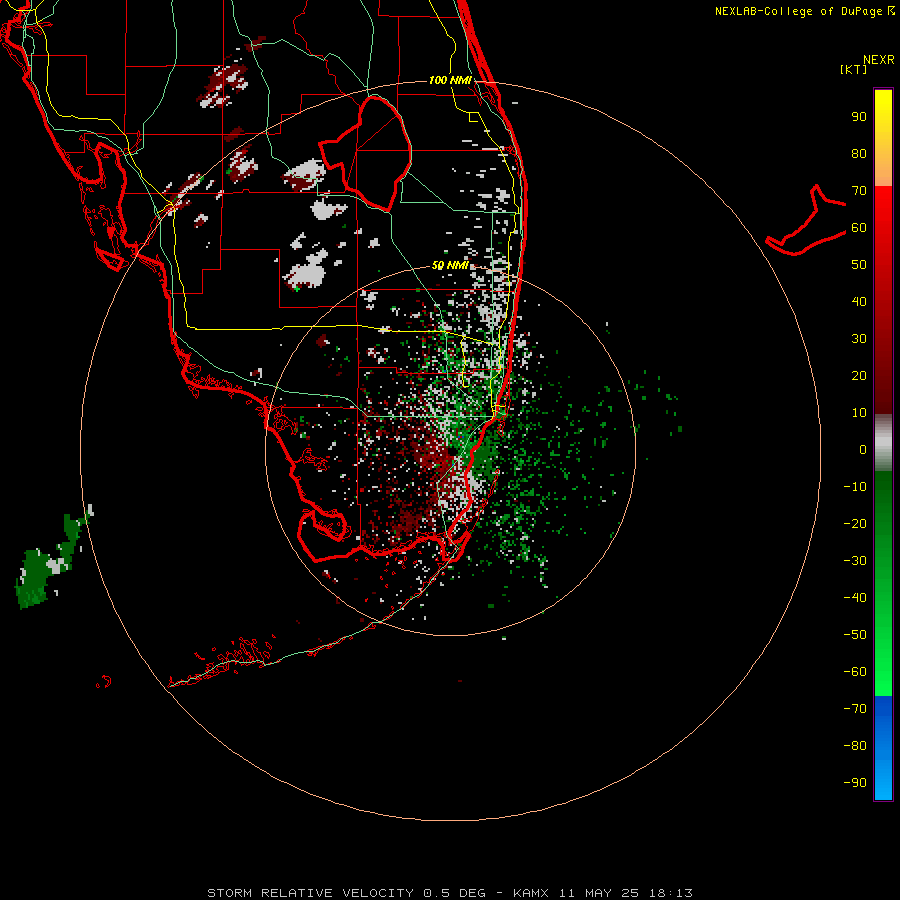900x900 pixels.
Task: Select the 100 NMI range ring label
Action: click(450, 80)
